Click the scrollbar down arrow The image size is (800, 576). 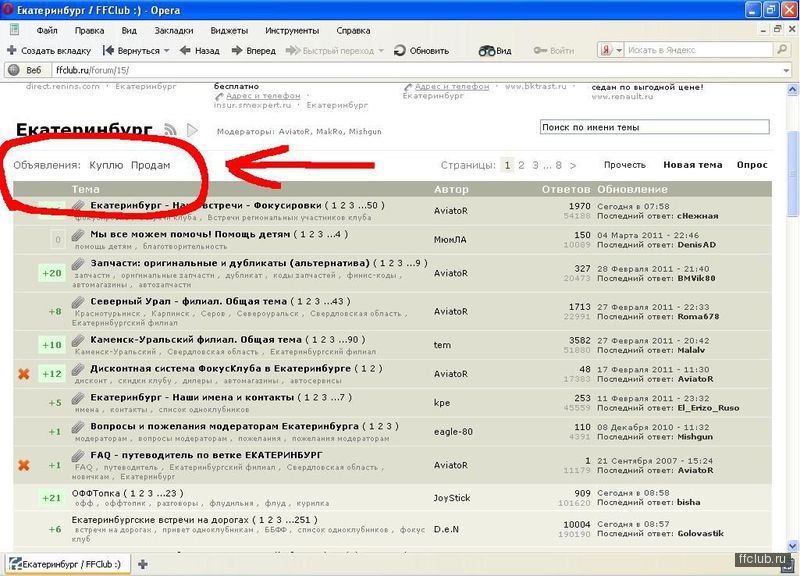(x=792, y=545)
